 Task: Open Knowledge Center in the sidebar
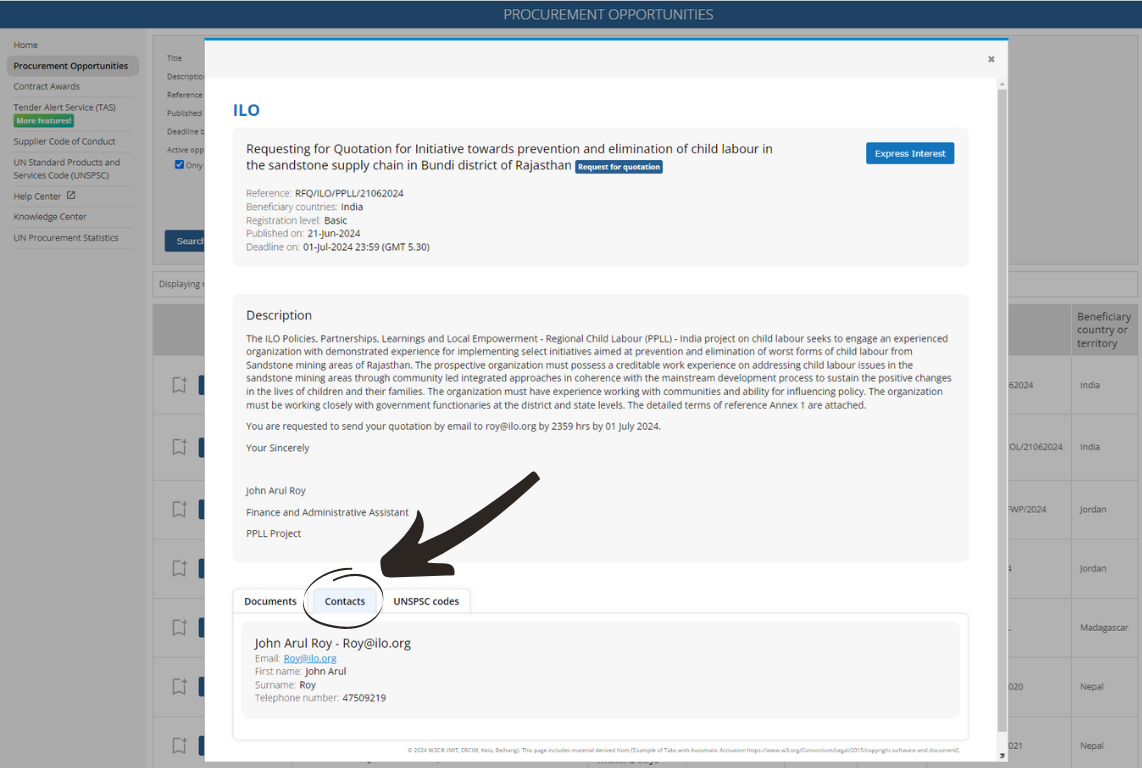(50, 217)
